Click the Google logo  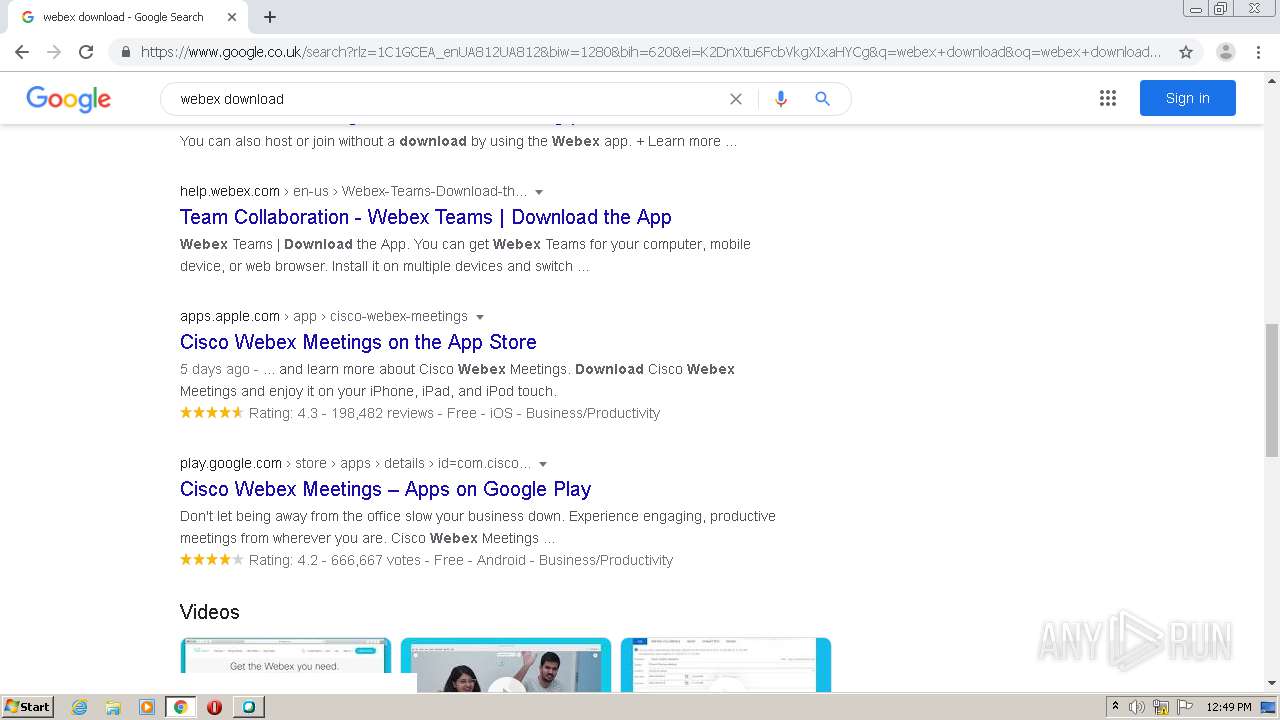coord(69,99)
